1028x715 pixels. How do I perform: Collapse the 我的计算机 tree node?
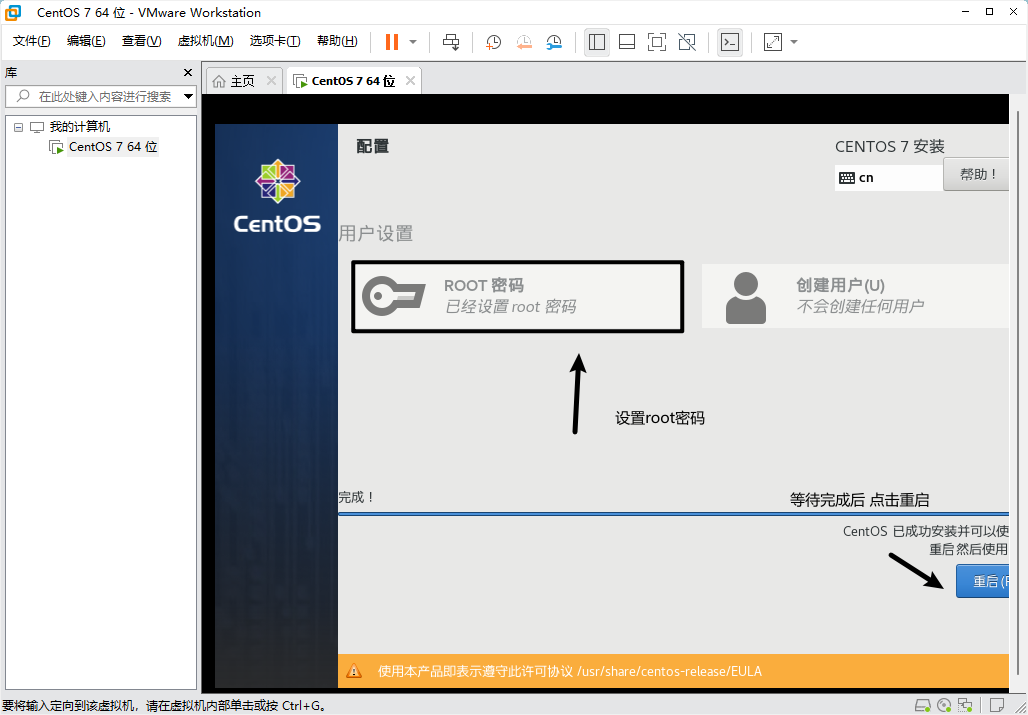click(x=18, y=127)
